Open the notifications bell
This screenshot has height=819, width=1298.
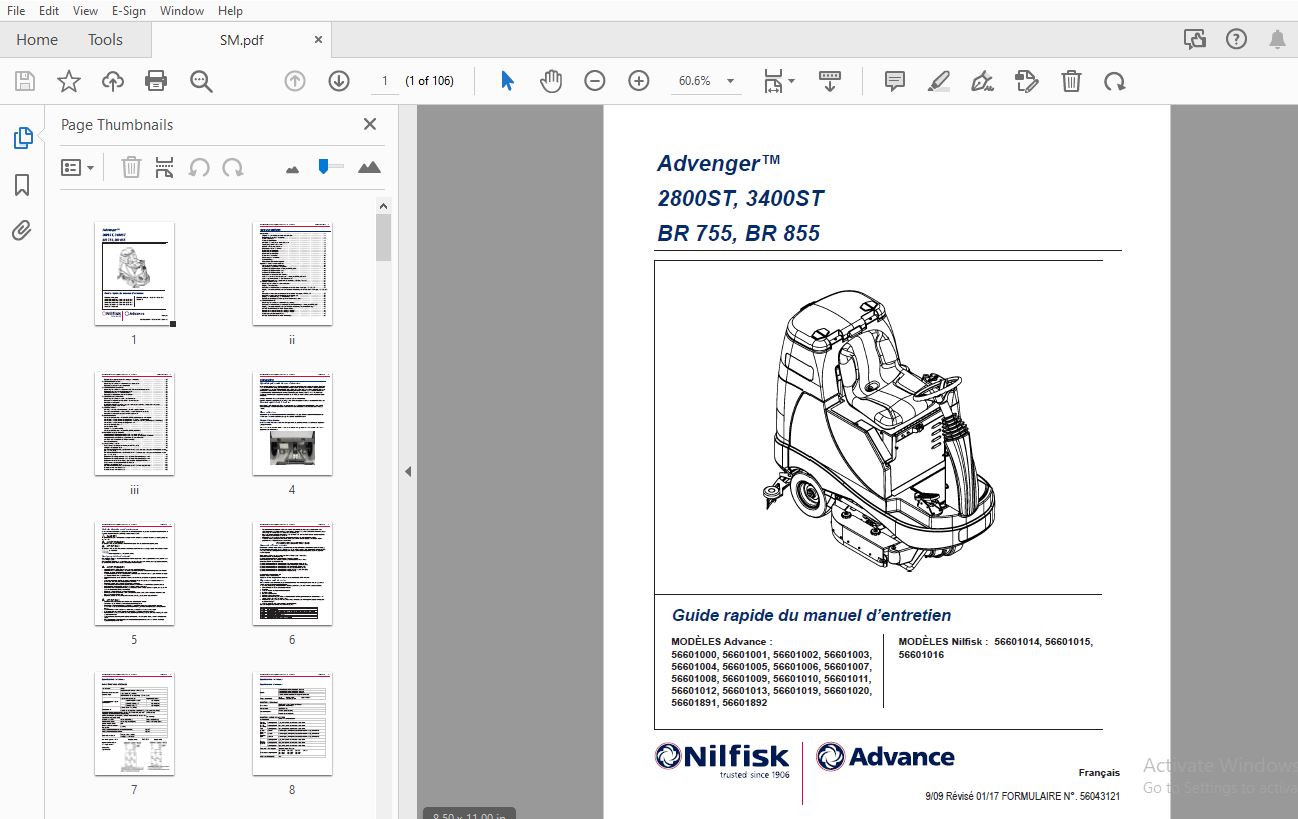click(1277, 40)
